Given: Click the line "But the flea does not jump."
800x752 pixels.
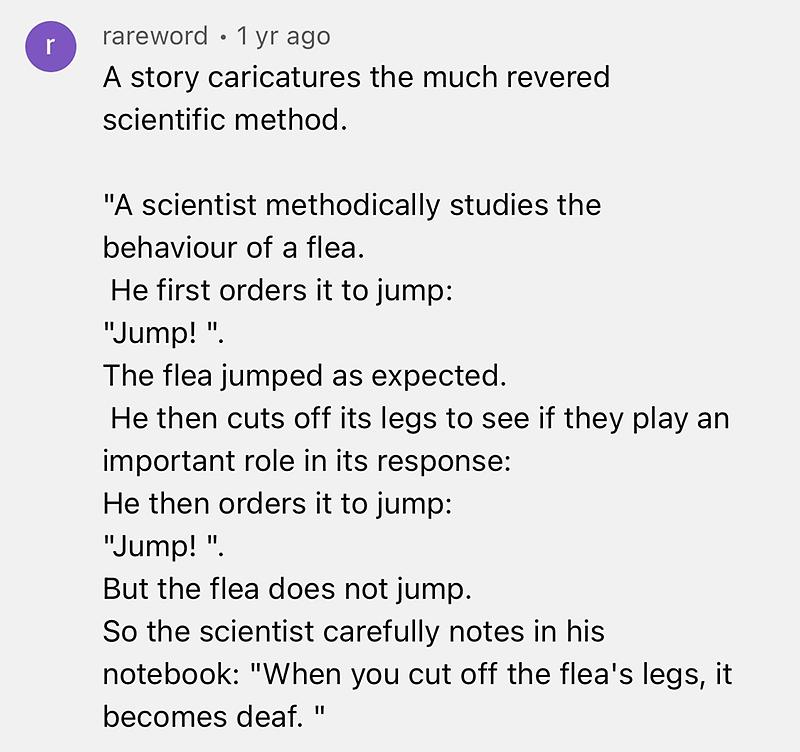Looking at the screenshot, I should 286,589.
